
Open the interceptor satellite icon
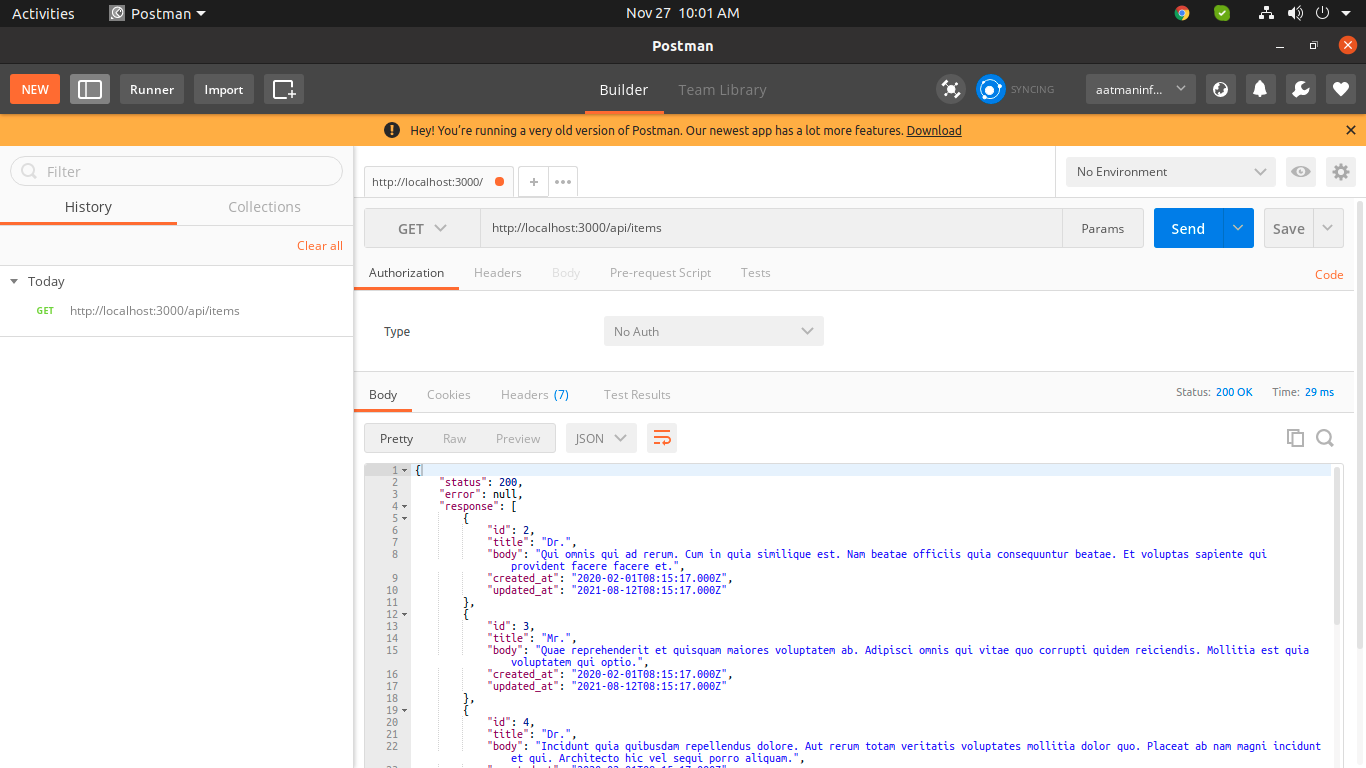click(x=950, y=89)
